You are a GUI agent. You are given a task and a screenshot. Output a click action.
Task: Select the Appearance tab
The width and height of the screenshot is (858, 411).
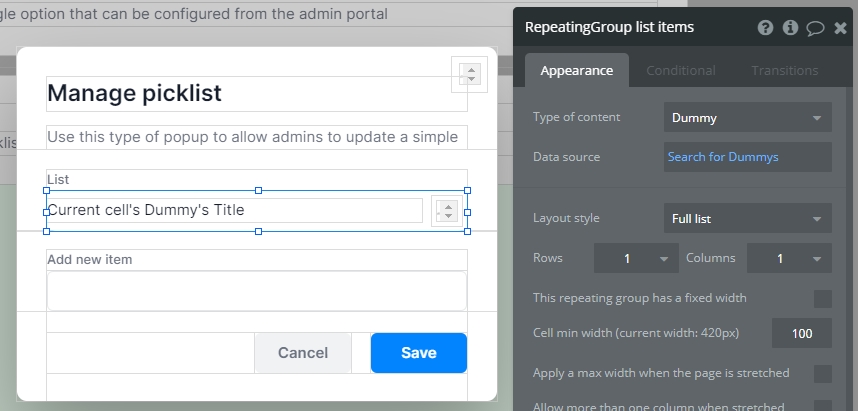[576, 70]
